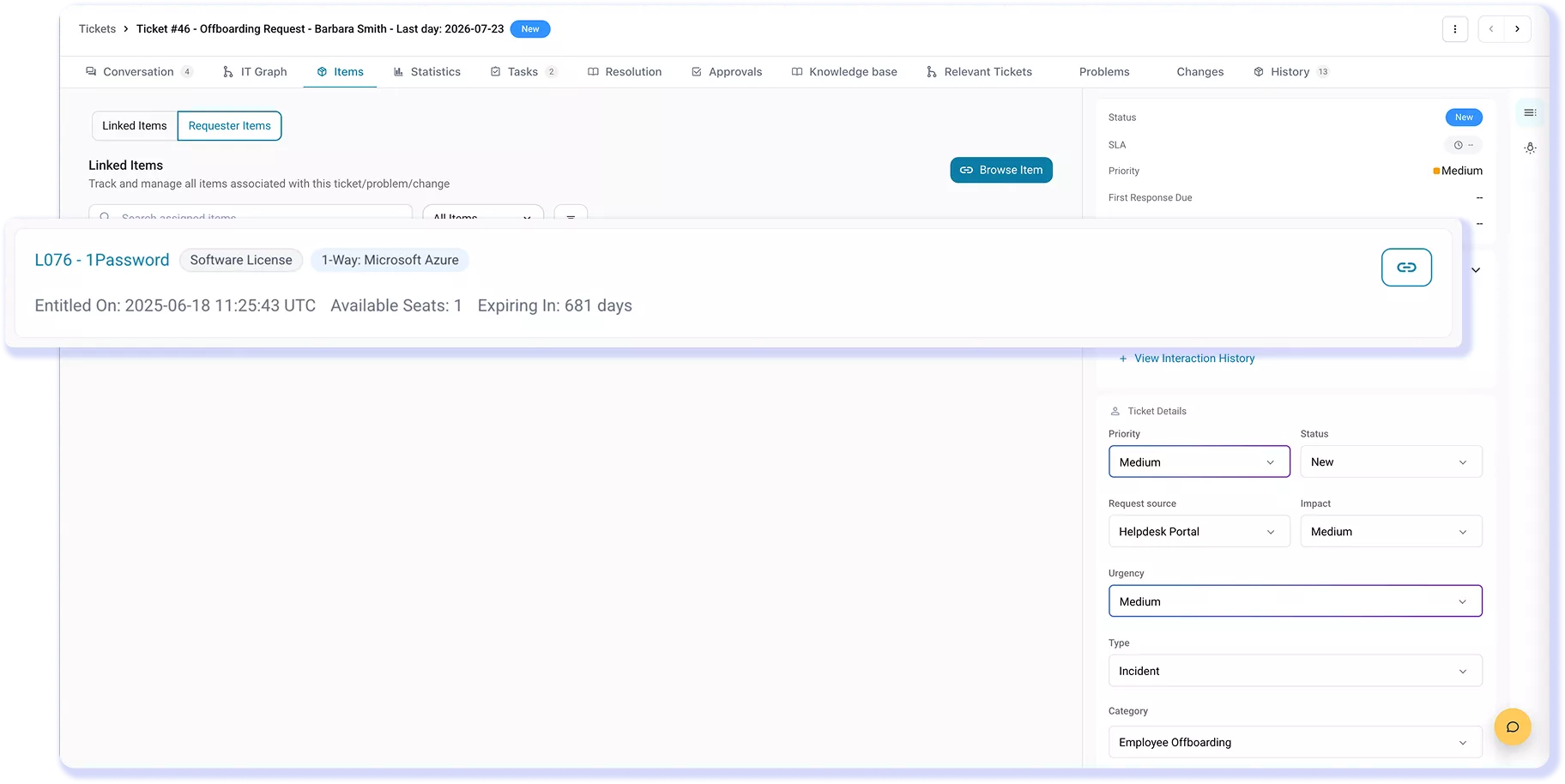Open the History tab
Image resolution: width=1565 pixels, height=784 pixels.
pos(1290,72)
